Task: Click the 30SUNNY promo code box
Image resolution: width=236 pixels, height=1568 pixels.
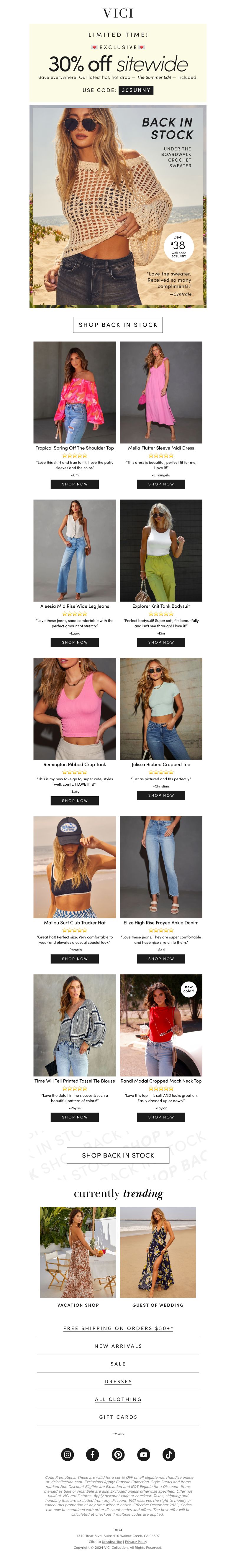Action: pos(136,90)
